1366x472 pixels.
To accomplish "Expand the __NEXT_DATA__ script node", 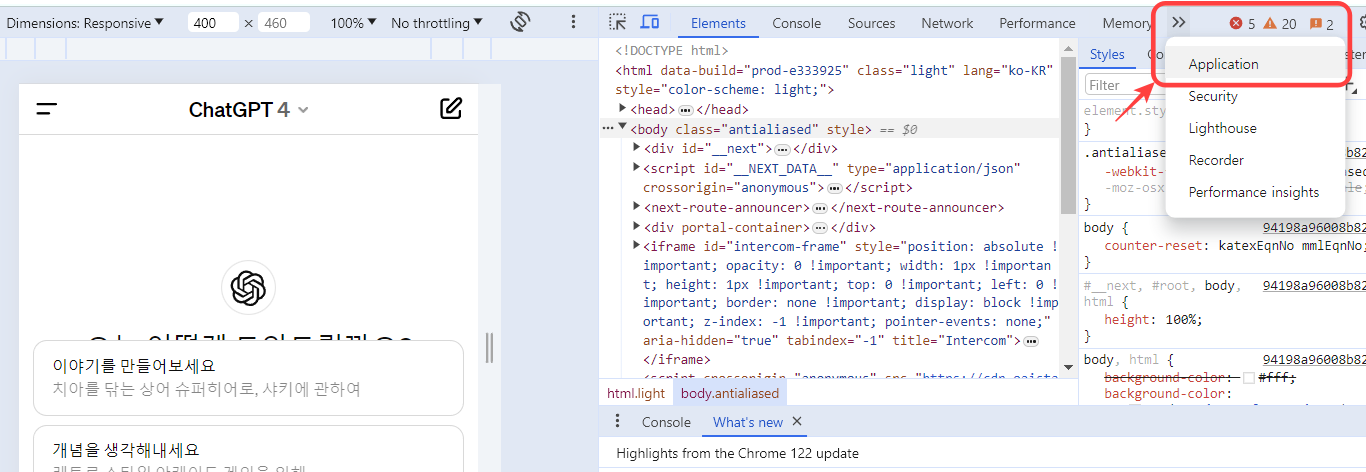I will tap(638, 167).
